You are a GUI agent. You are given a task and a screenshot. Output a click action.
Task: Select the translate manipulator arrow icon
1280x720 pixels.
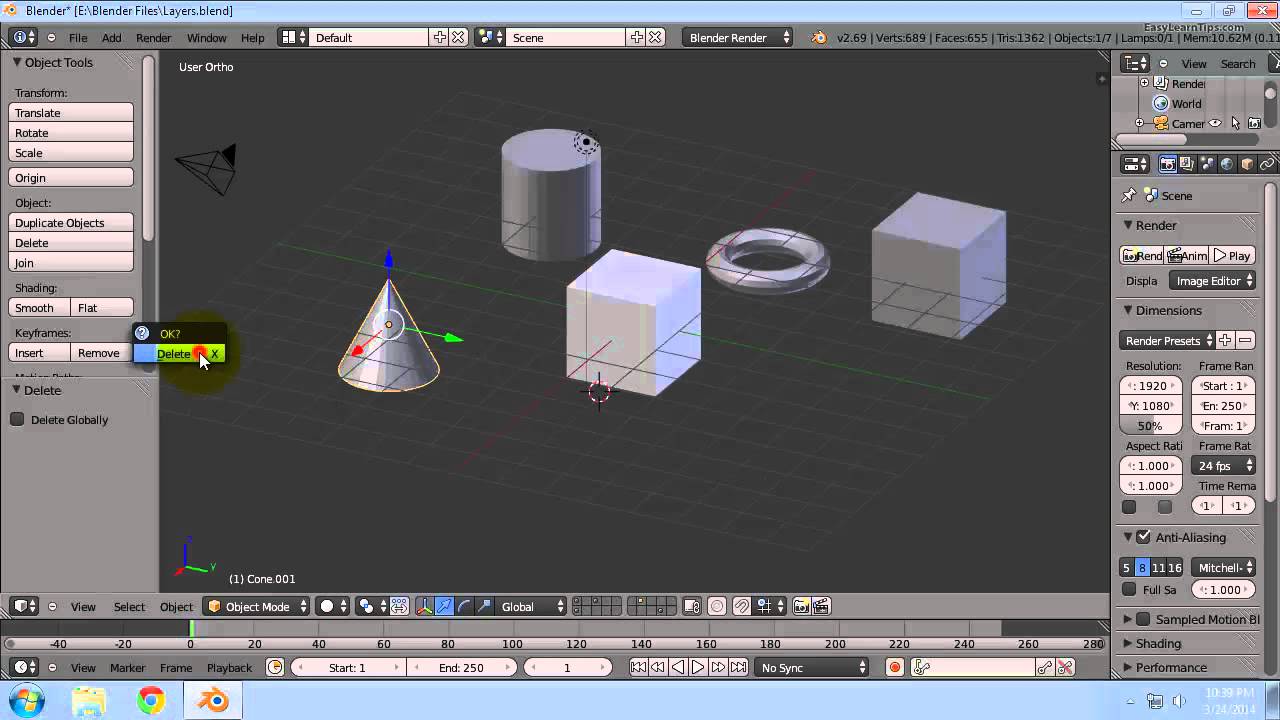point(444,606)
